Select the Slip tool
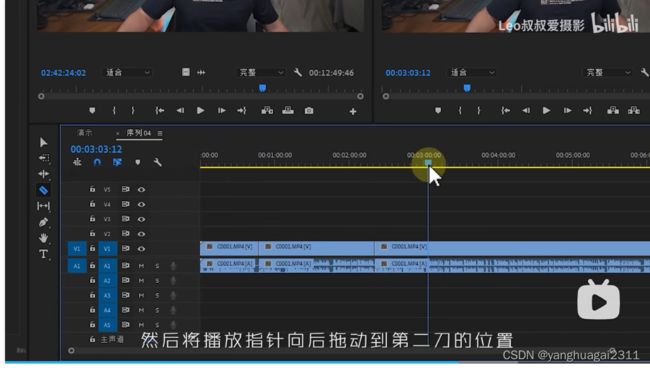The width and height of the screenshot is (650, 368). (44, 206)
